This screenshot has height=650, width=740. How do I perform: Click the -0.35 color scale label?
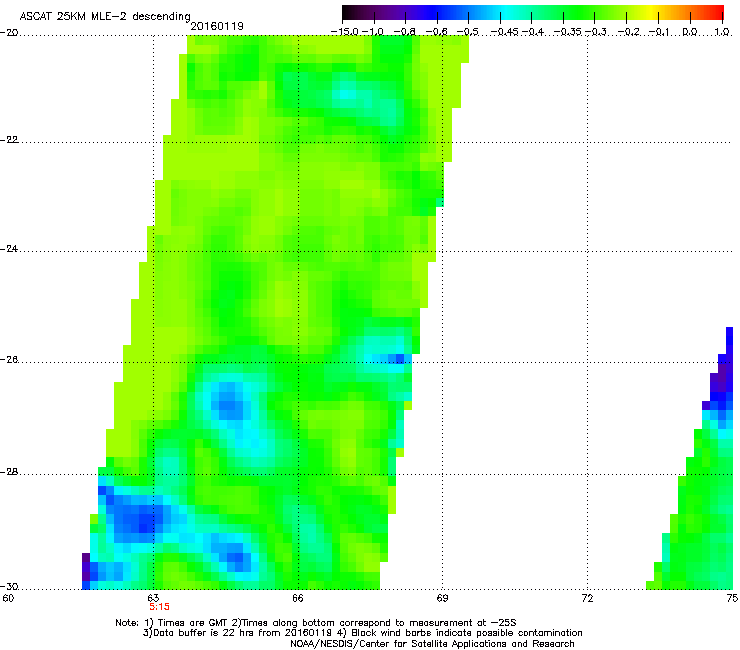coord(568,32)
